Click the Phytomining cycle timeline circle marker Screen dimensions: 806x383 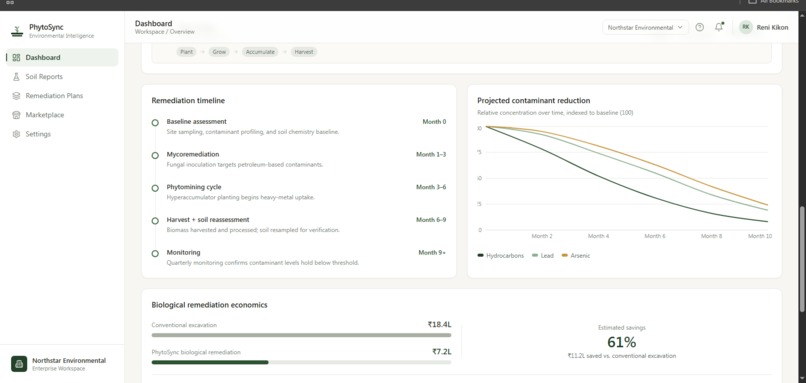(155, 188)
